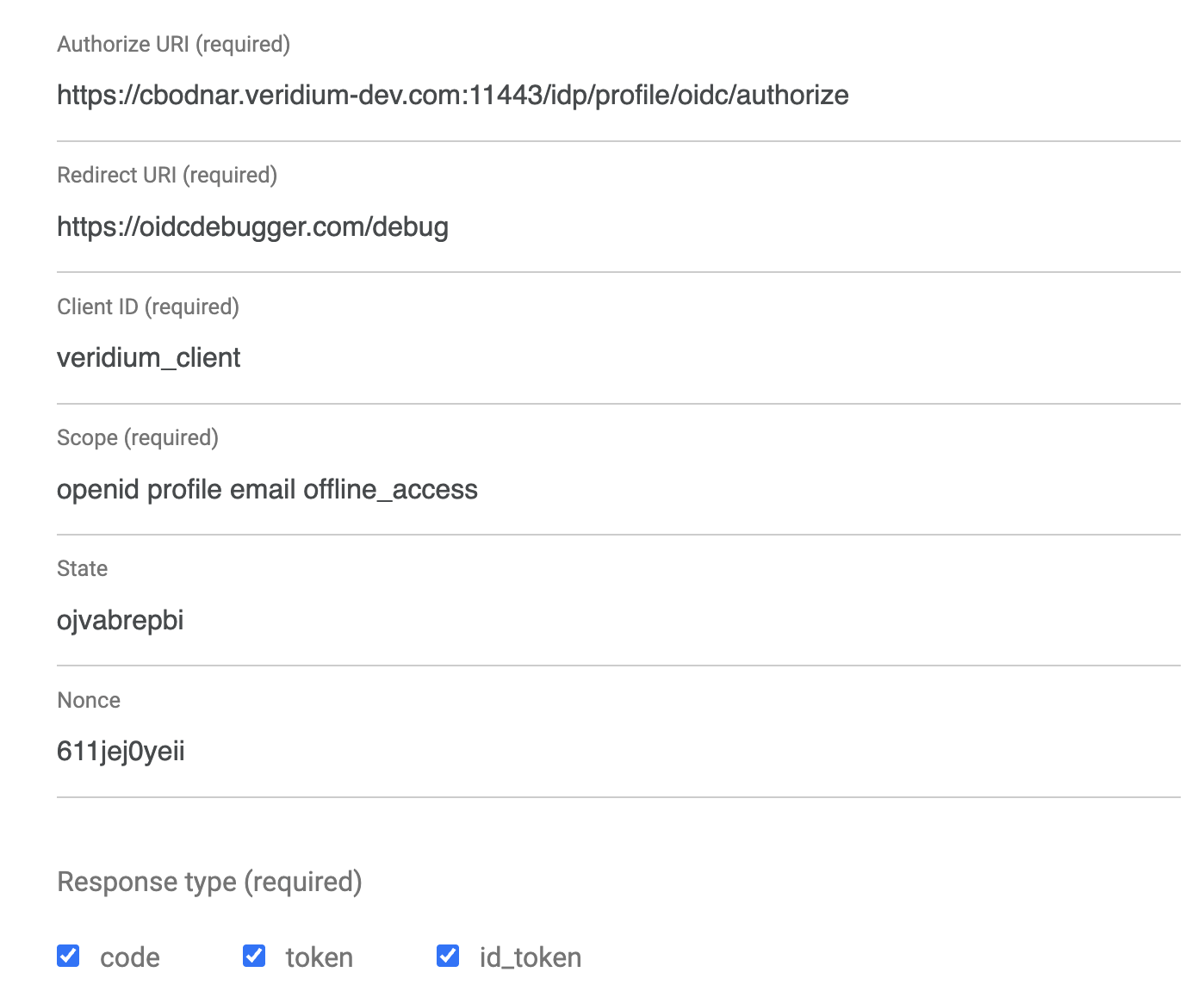Toggle the token checkbox off
This screenshot has height=997, width=1204.
(254, 956)
